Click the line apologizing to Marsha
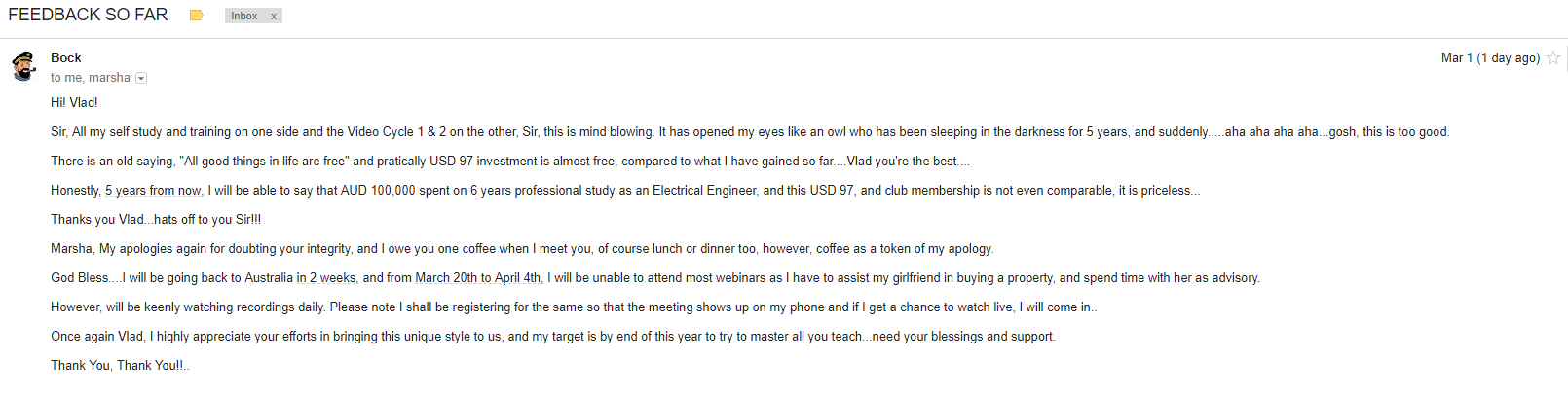 [x=522, y=248]
